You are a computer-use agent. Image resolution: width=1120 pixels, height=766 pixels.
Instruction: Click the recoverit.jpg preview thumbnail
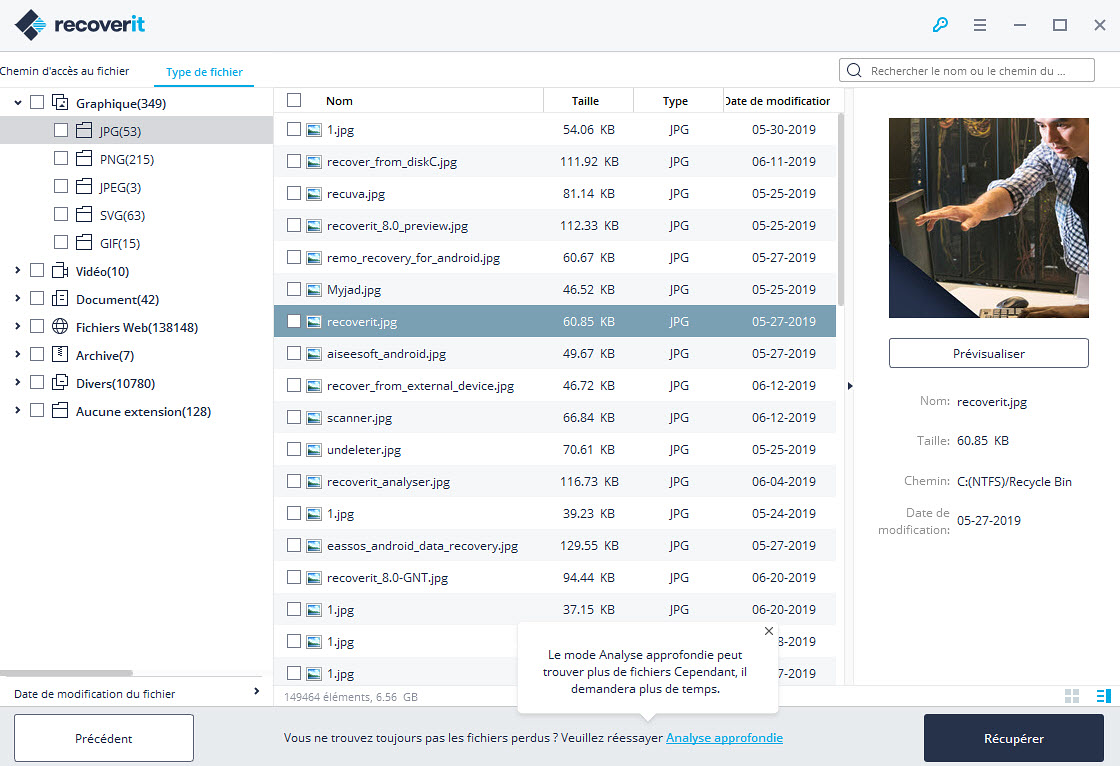[x=989, y=218]
